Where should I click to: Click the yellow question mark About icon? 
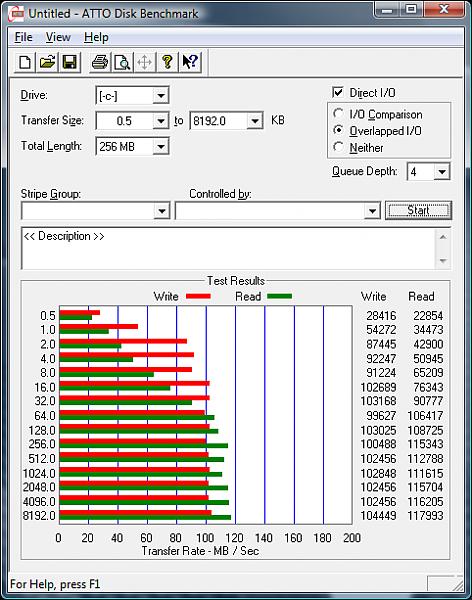pos(167,62)
